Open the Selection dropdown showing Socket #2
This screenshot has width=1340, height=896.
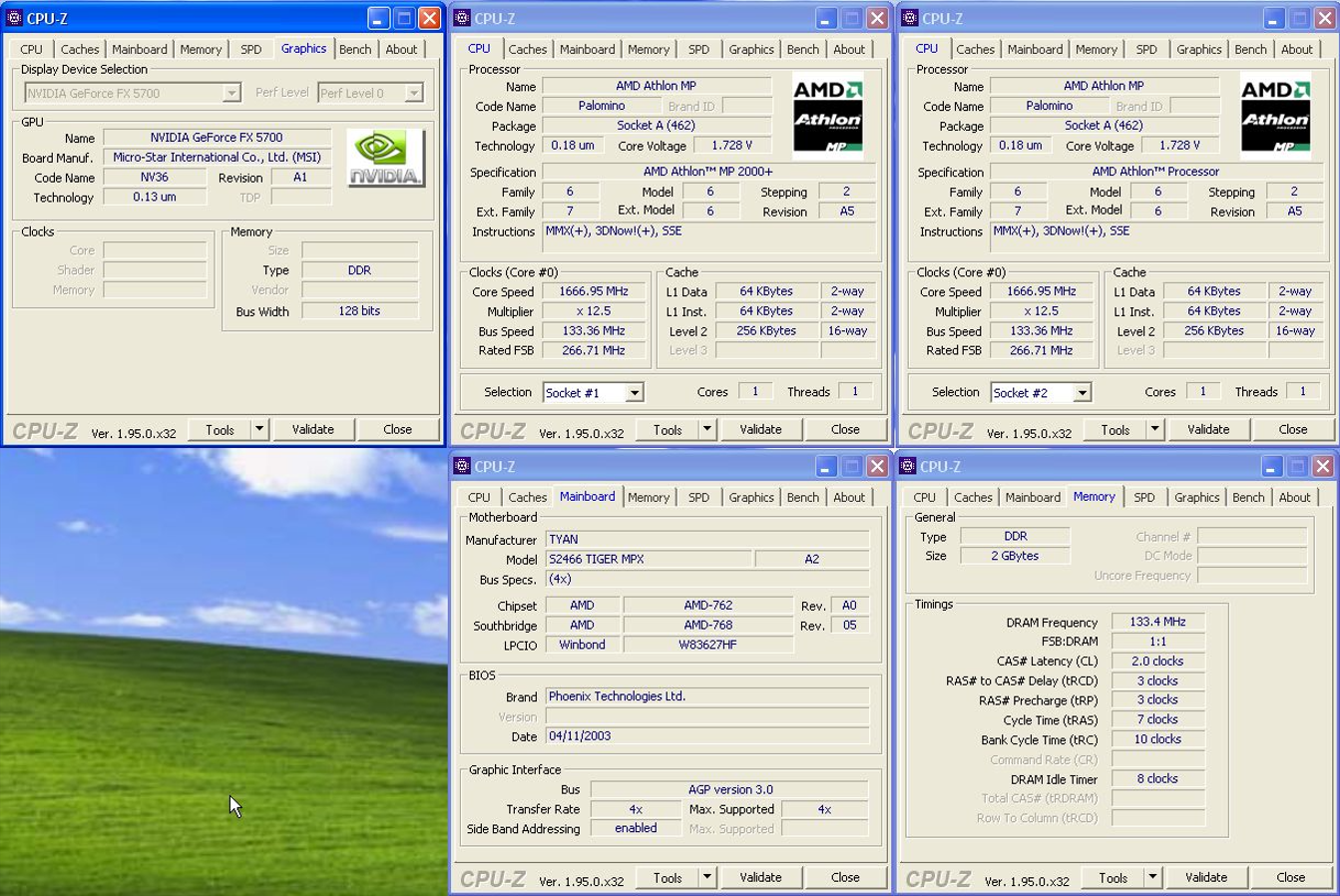click(1083, 393)
